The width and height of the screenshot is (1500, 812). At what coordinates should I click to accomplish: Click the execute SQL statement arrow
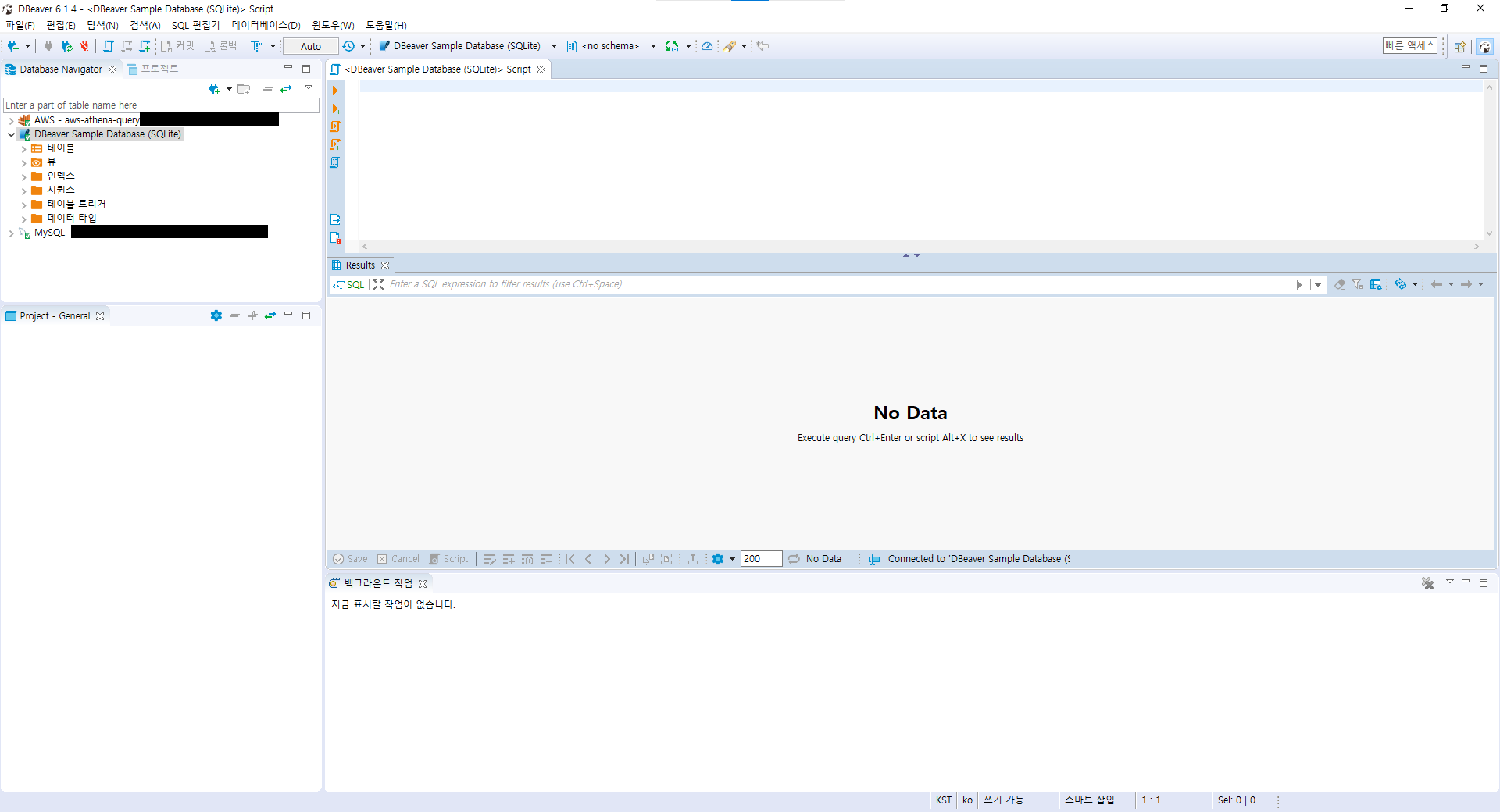335,91
